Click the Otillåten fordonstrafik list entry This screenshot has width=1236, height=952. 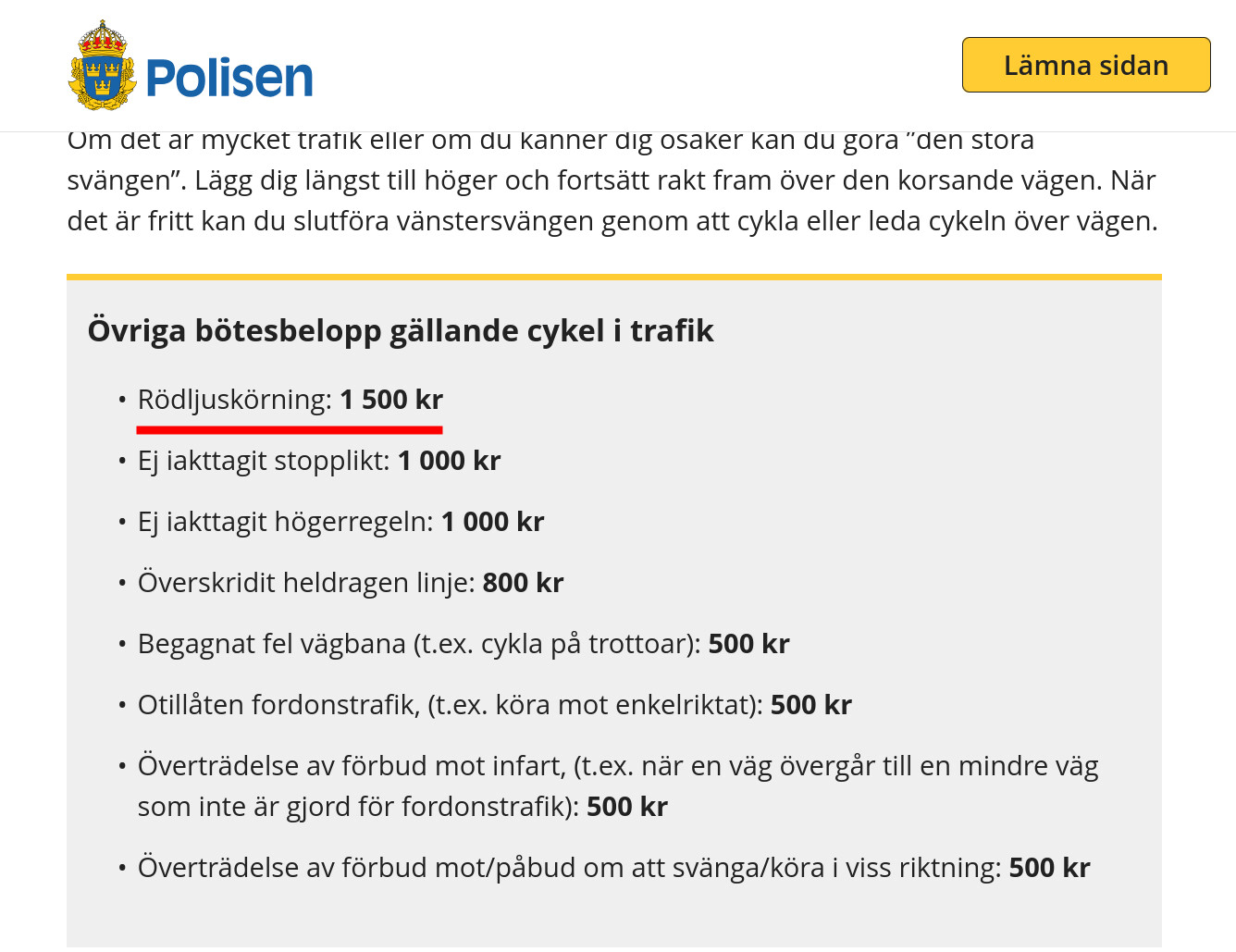[x=451, y=705]
